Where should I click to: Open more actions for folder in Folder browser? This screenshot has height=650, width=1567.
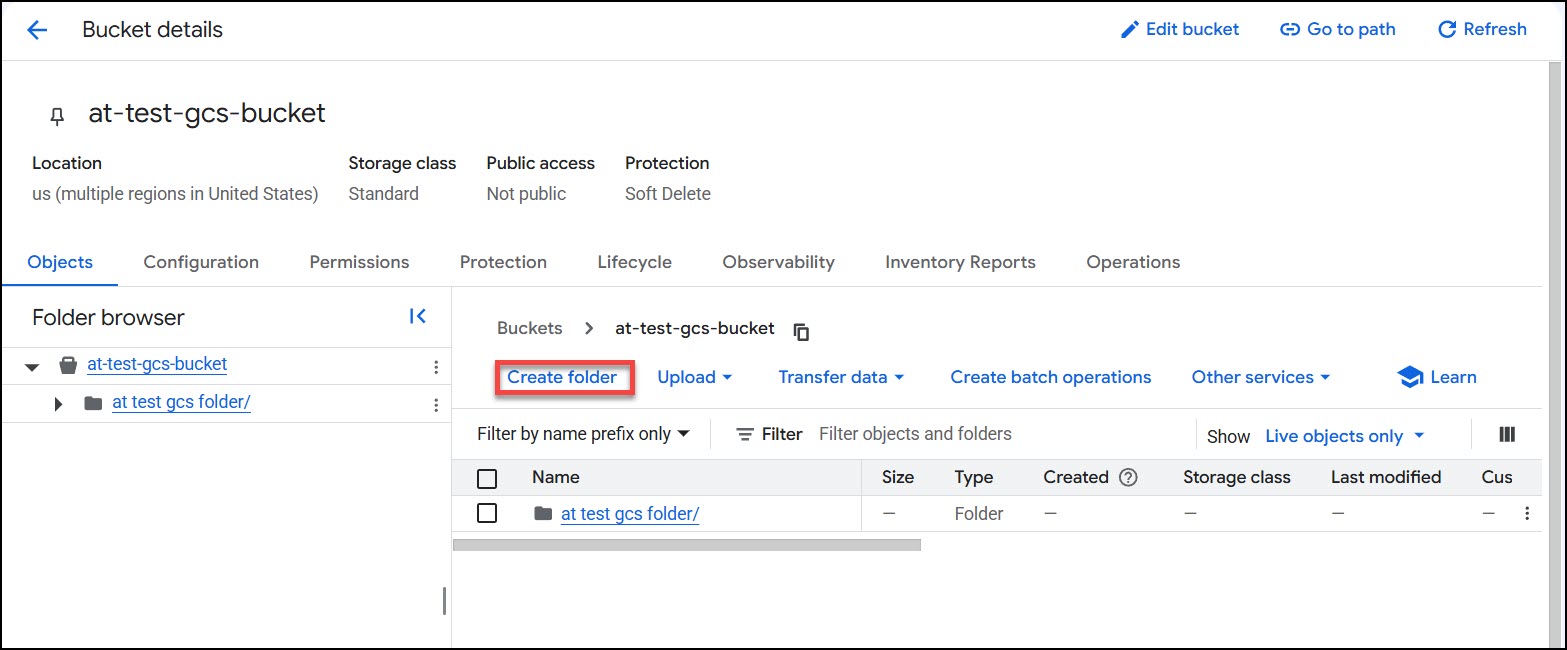pyautogui.click(x=436, y=405)
